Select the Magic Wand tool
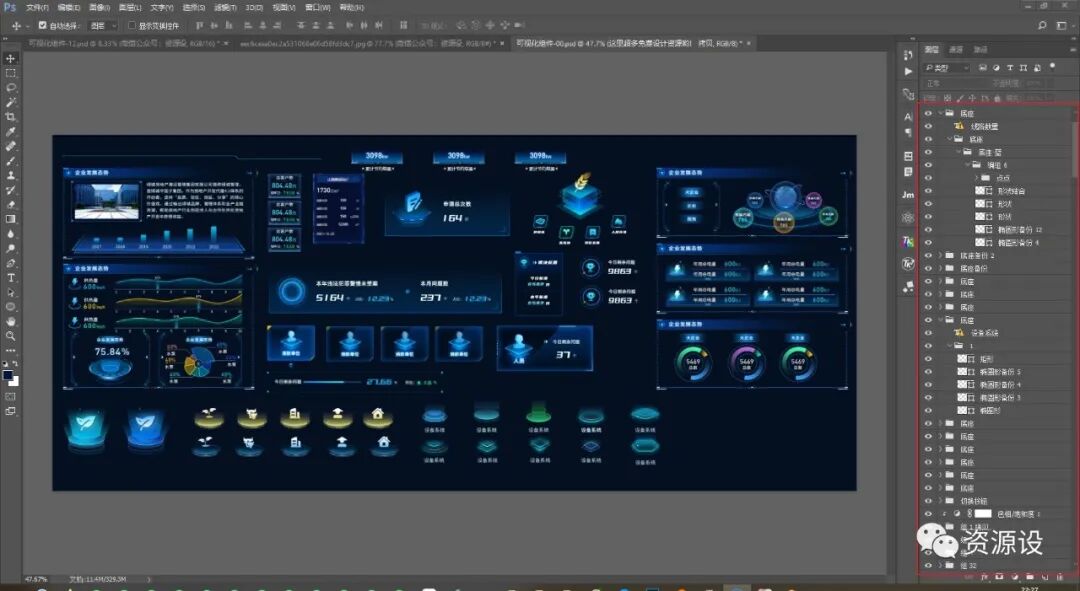1080x591 pixels. coord(10,102)
